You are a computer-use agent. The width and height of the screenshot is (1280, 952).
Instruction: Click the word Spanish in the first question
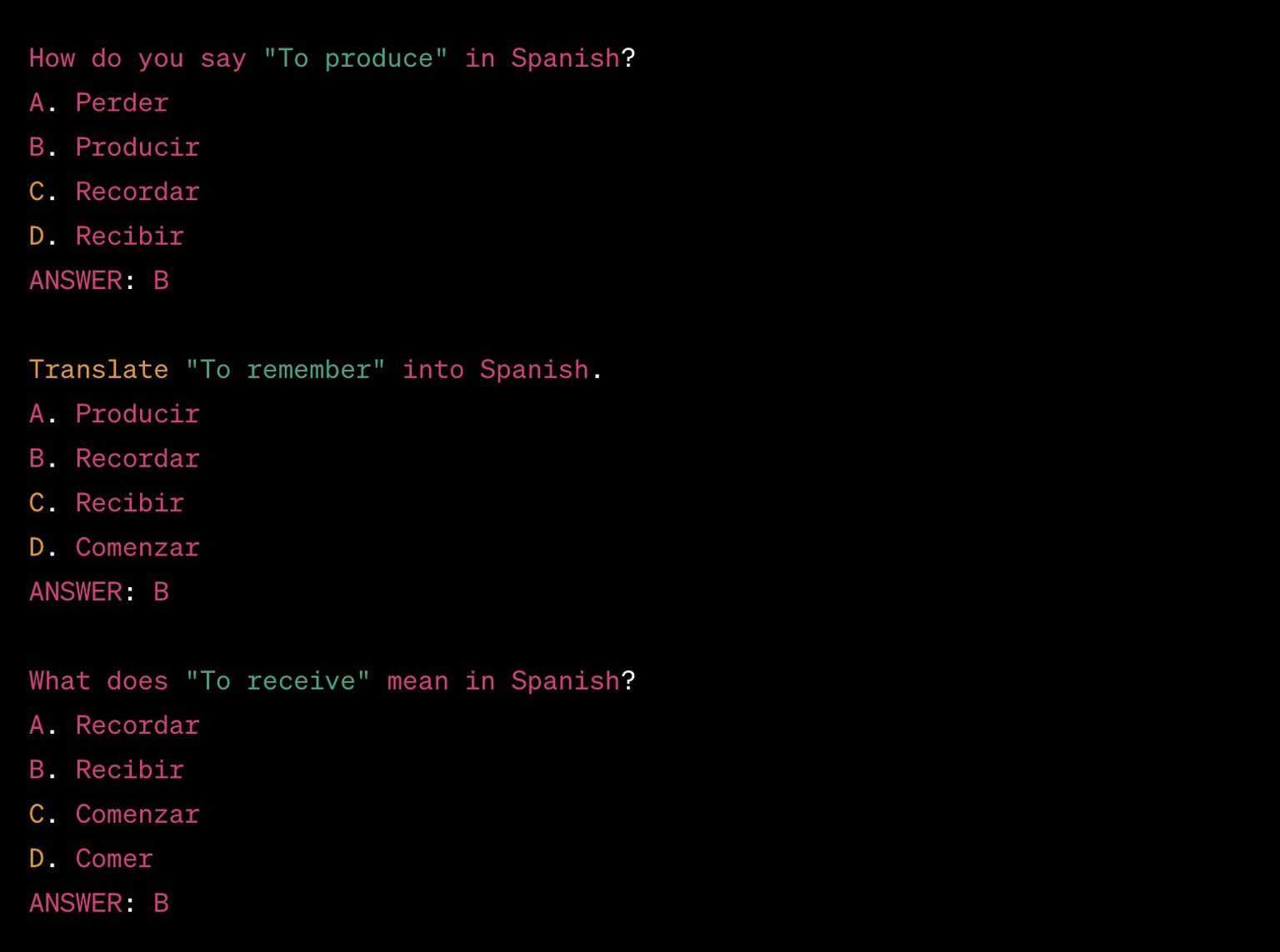coord(566,58)
